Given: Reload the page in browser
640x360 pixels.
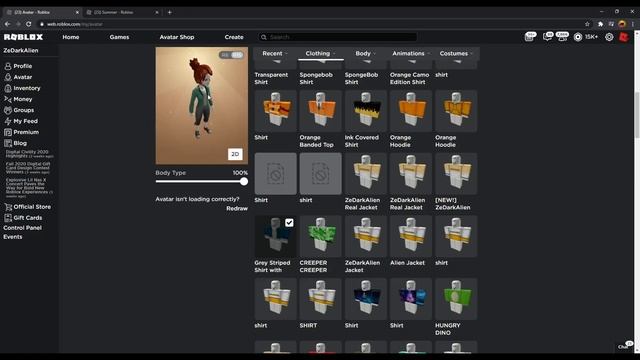Looking at the screenshot, I should pyautogui.click(x=29, y=24).
